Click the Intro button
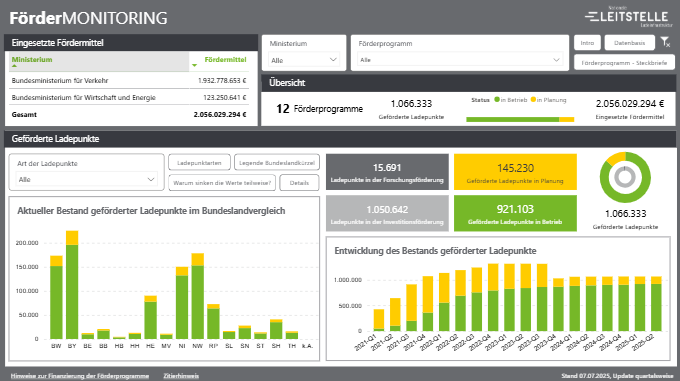Viewport: 680px width, 381px height. pos(587,43)
